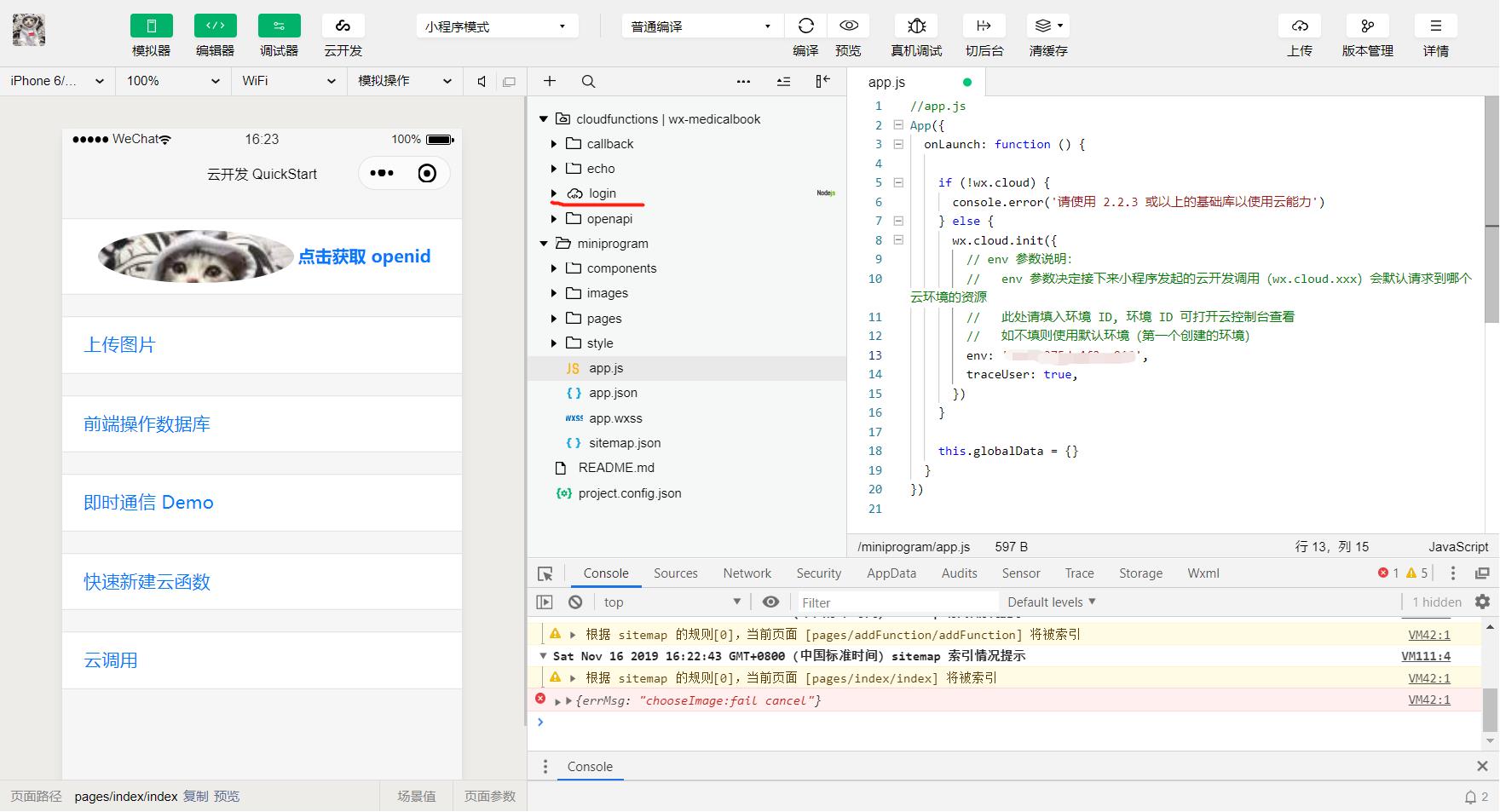Detach the simulator window

pos(509,82)
